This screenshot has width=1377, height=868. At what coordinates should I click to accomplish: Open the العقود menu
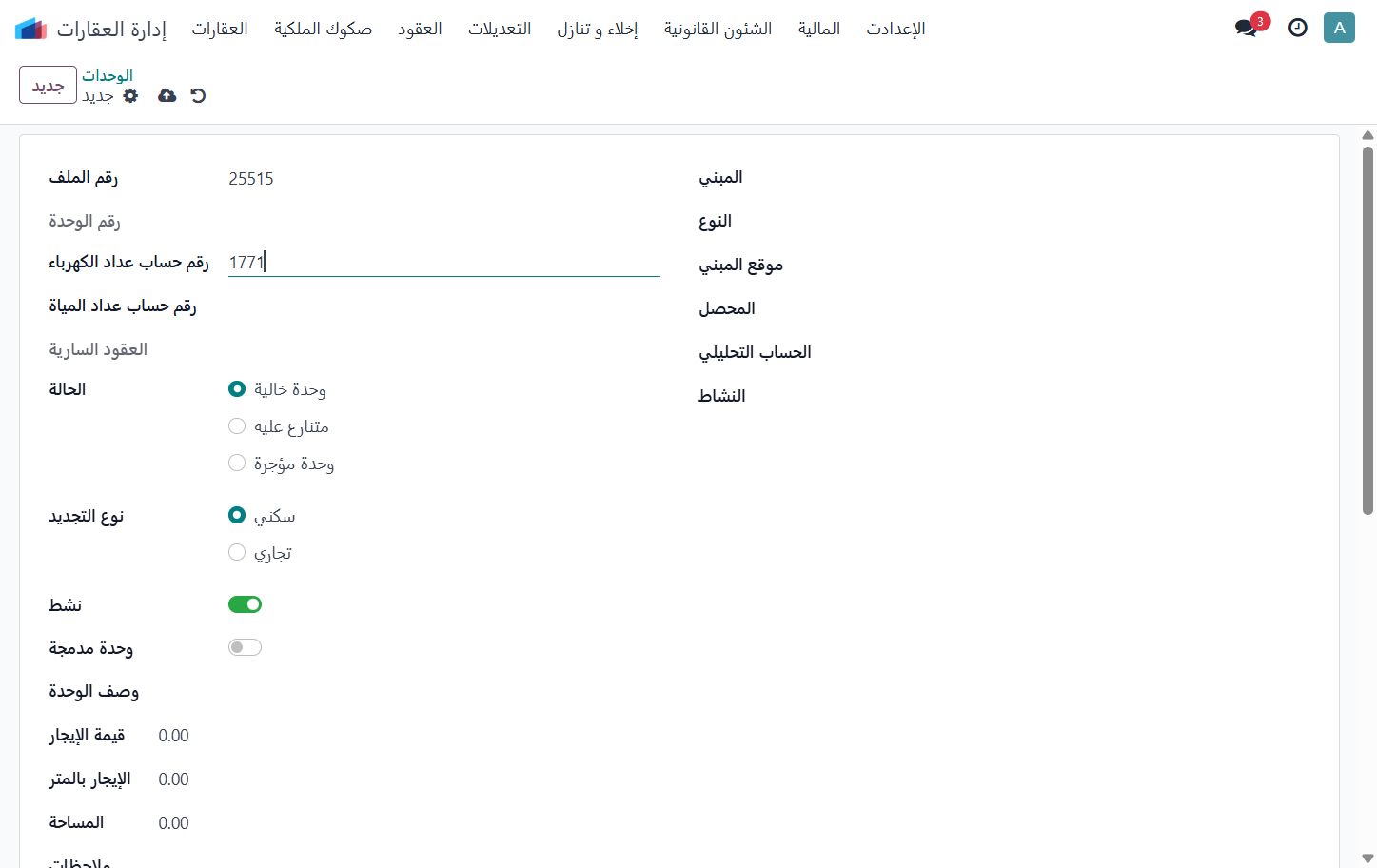tap(420, 29)
